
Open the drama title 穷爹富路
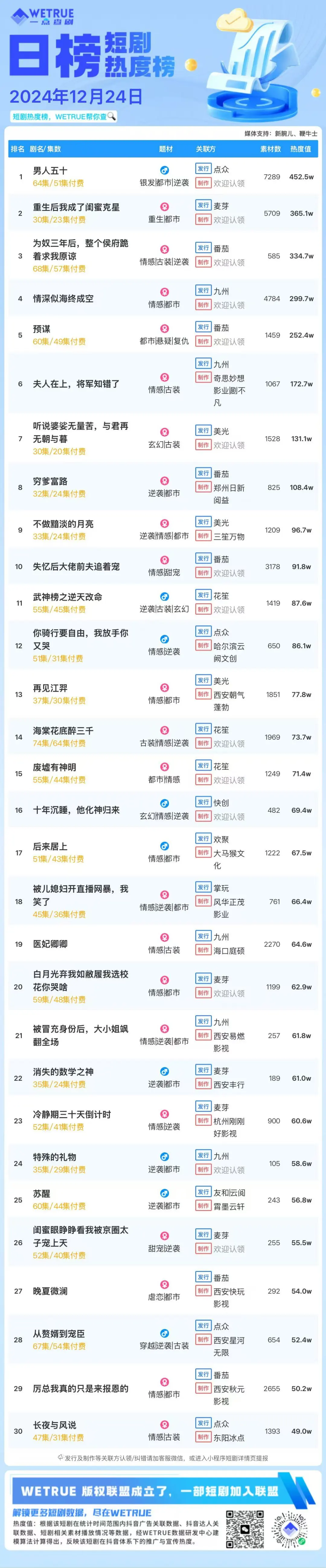[x=50, y=481]
